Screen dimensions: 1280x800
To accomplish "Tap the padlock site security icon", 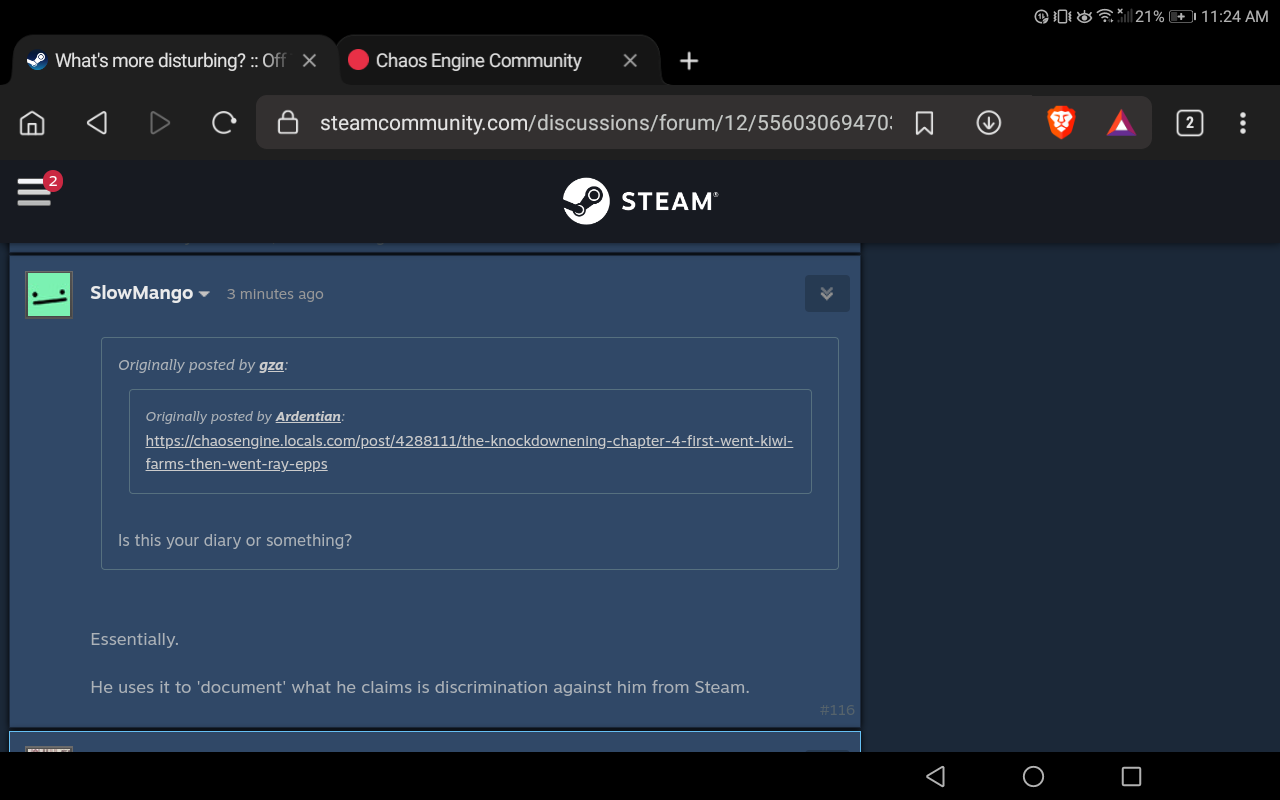I will [288, 123].
